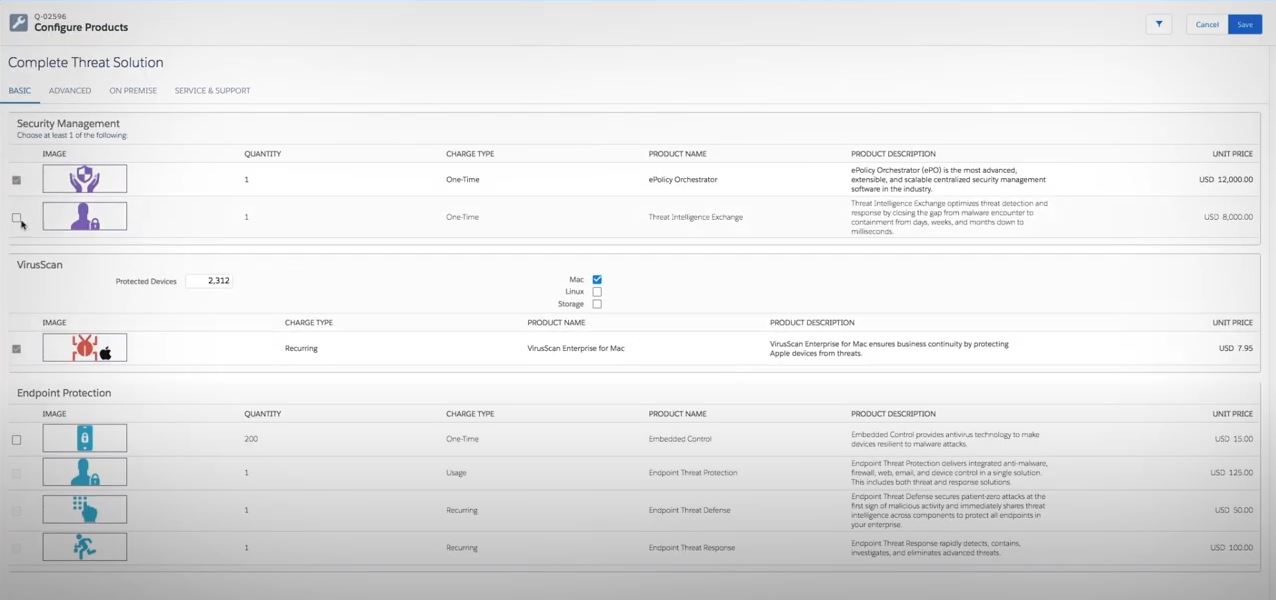Click the ePolicy Orchestrator shield image
This screenshot has height=600, width=1276.
[85, 179]
